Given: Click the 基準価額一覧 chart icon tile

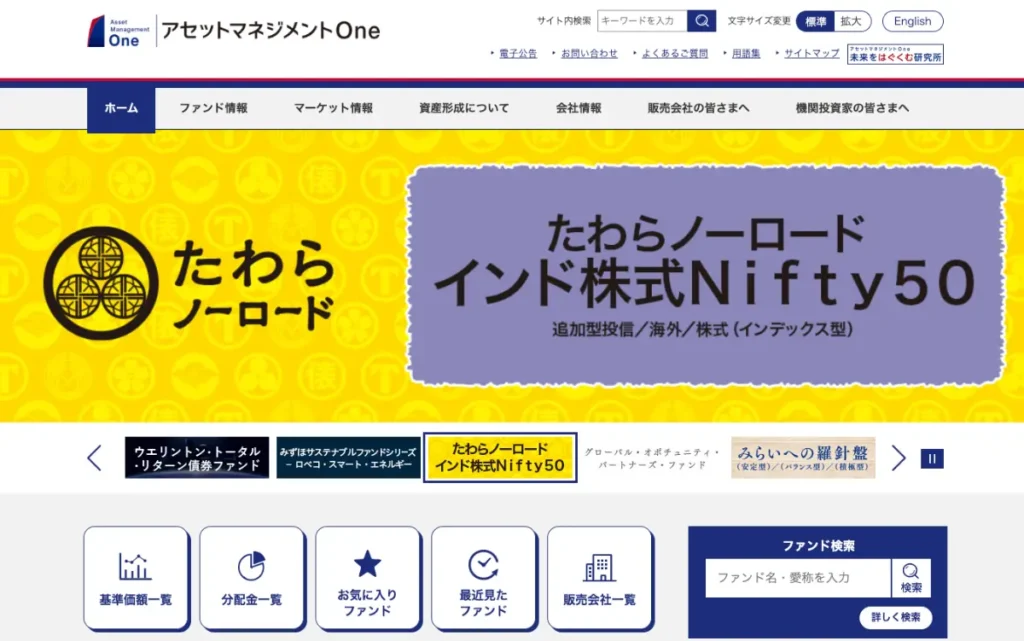Looking at the screenshot, I should pyautogui.click(x=136, y=578).
